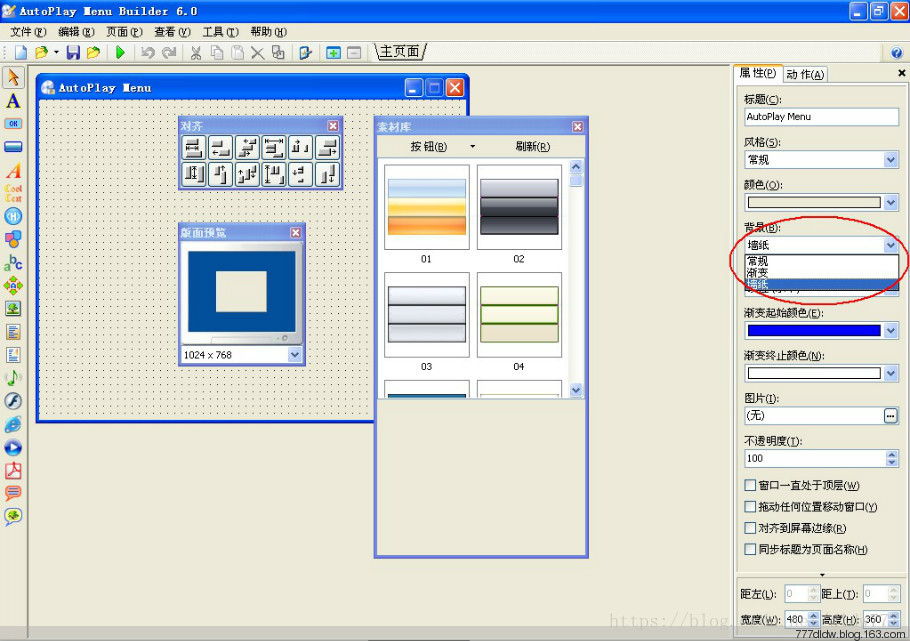Select the Cool Text tool
Viewport: 910px width, 641px height.
click(13, 193)
